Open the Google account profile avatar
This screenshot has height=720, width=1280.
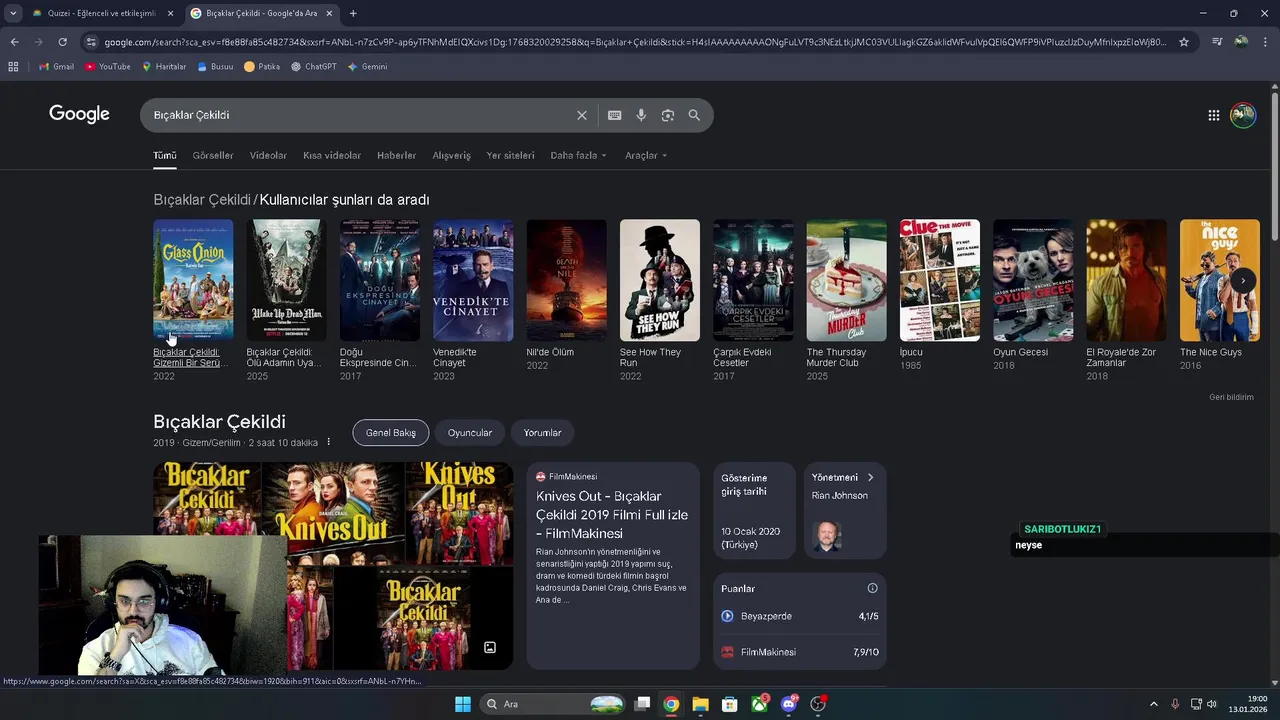(x=1243, y=115)
